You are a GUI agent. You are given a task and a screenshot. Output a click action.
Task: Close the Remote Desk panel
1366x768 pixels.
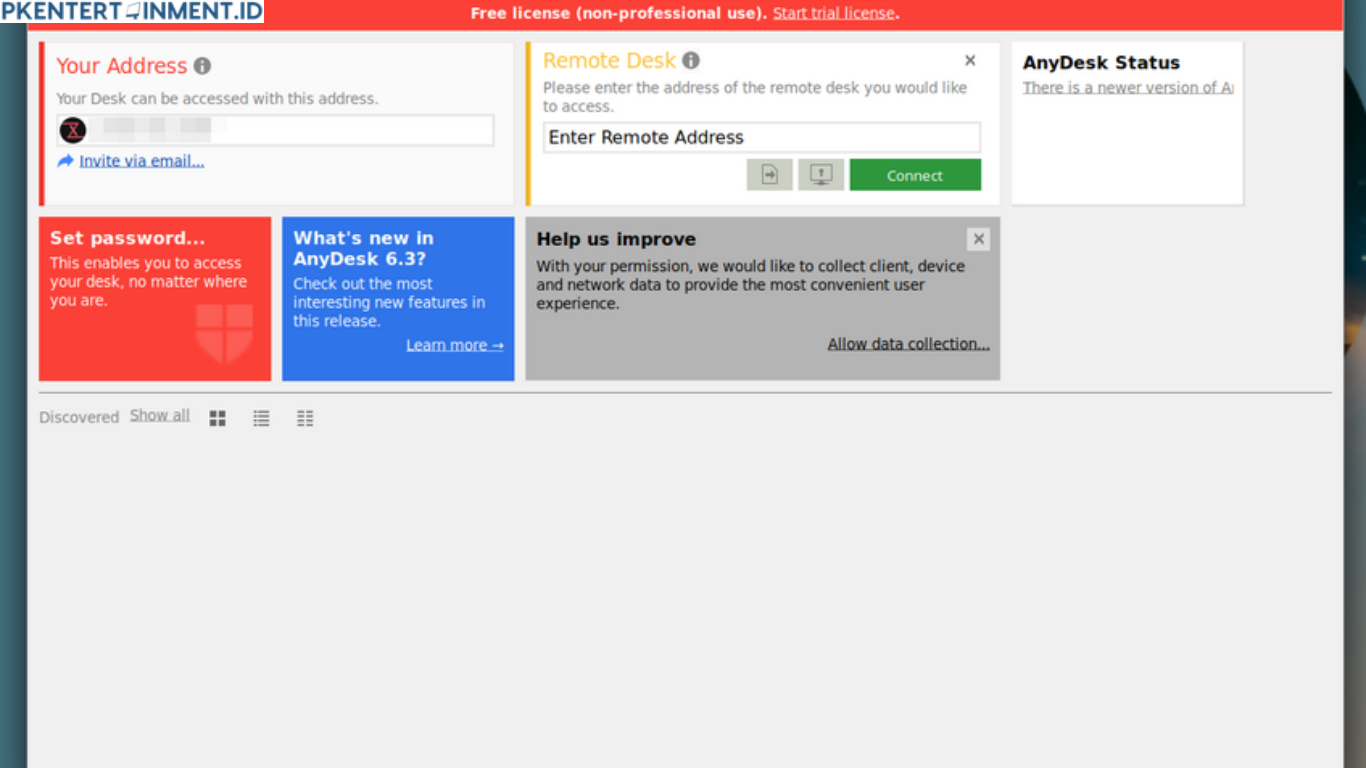(970, 61)
